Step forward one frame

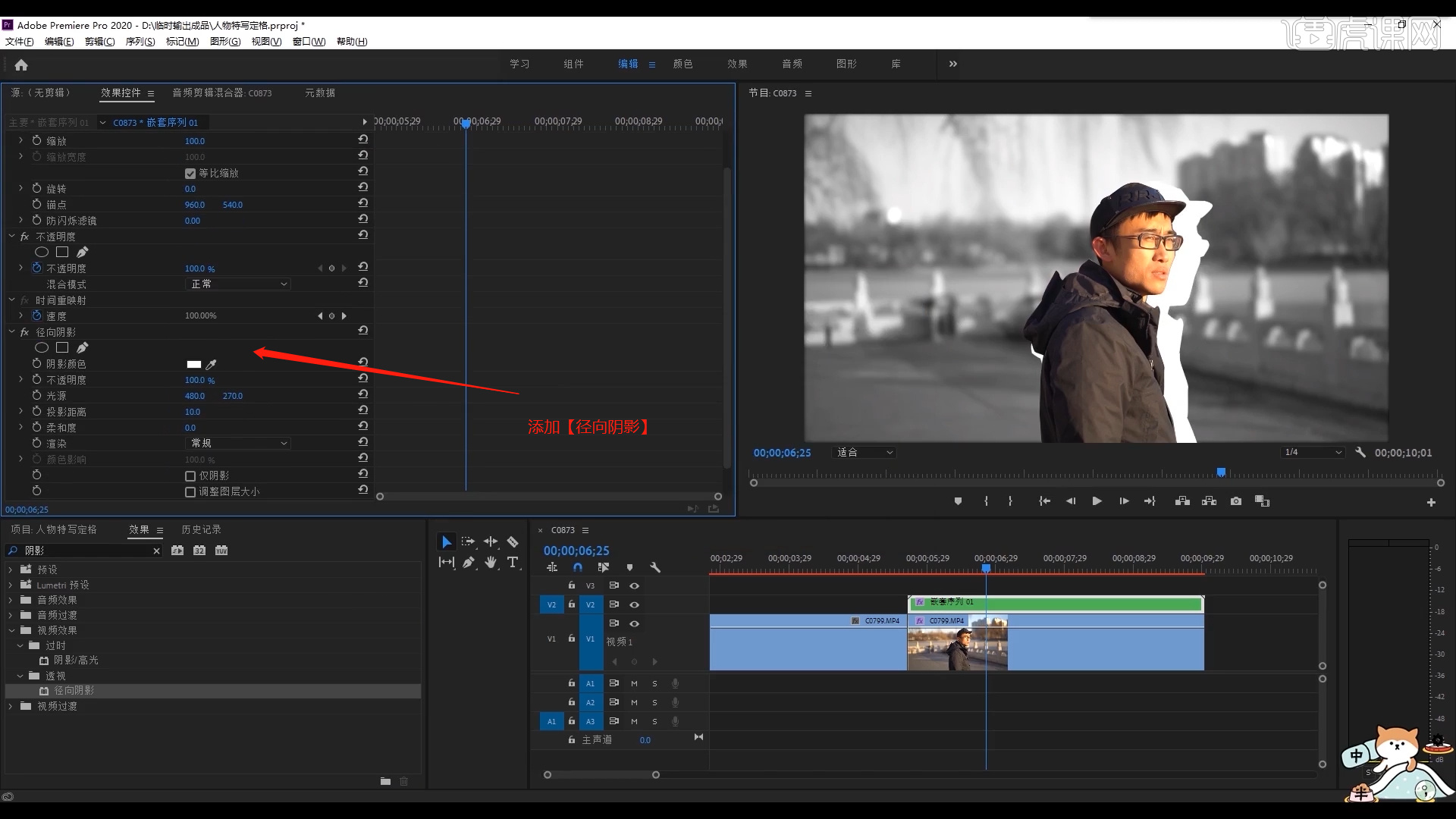[x=1124, y=501]
